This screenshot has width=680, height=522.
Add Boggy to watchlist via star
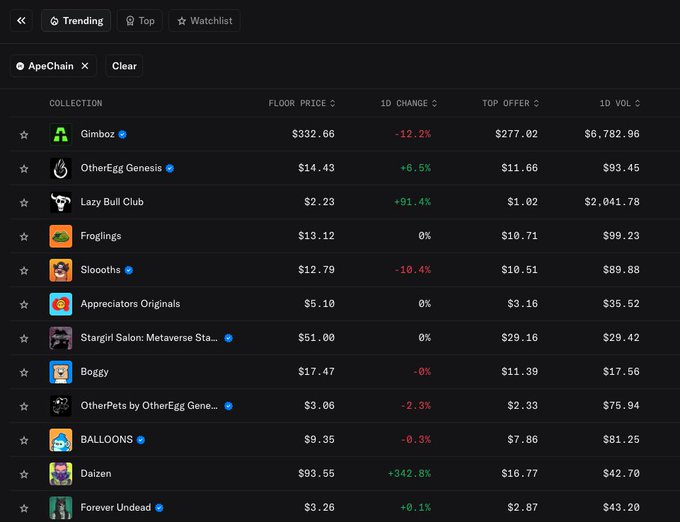[24, 372]
